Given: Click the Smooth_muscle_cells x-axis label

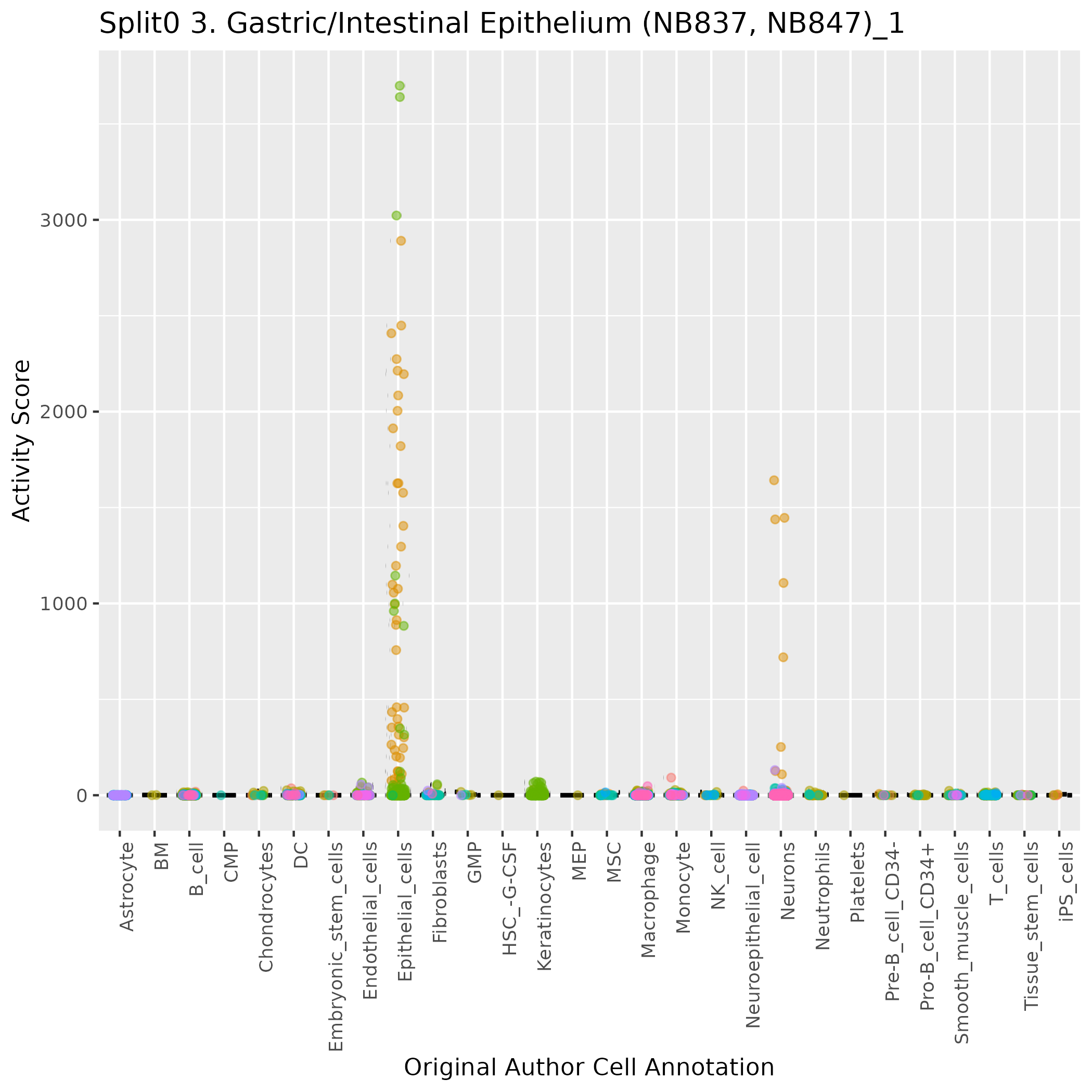Looking at the screenshot, I should tap(962, 943).
